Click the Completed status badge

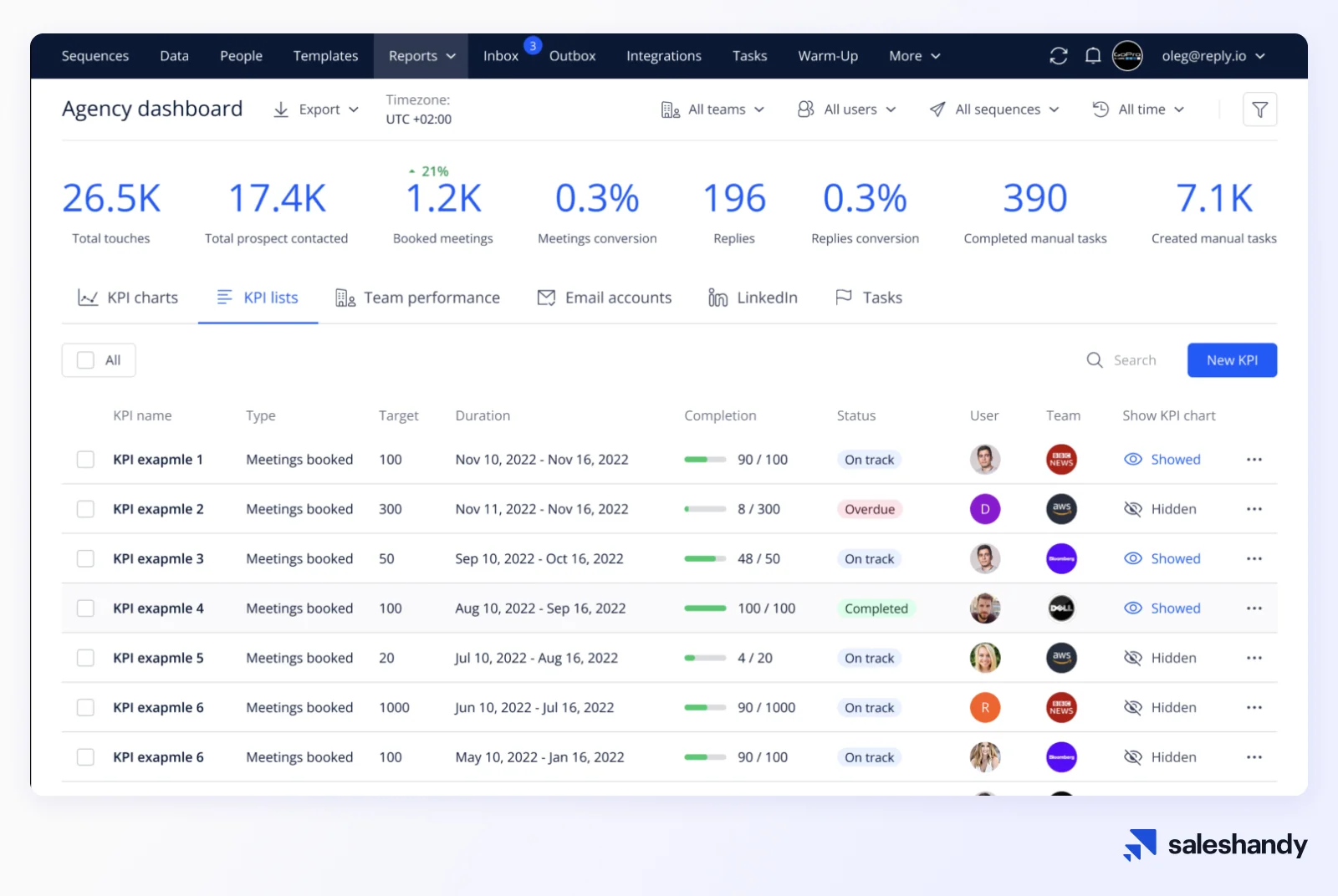pos(876,608)
